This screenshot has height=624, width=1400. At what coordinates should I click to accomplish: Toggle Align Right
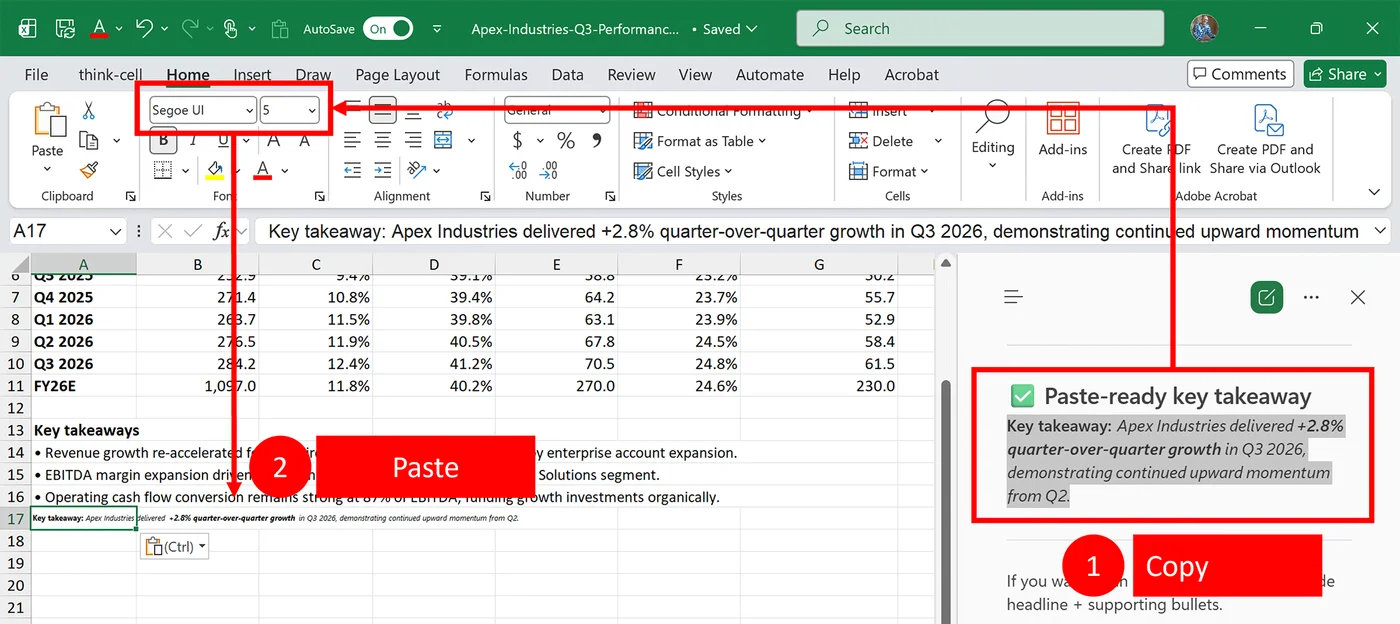pos(412,141)
